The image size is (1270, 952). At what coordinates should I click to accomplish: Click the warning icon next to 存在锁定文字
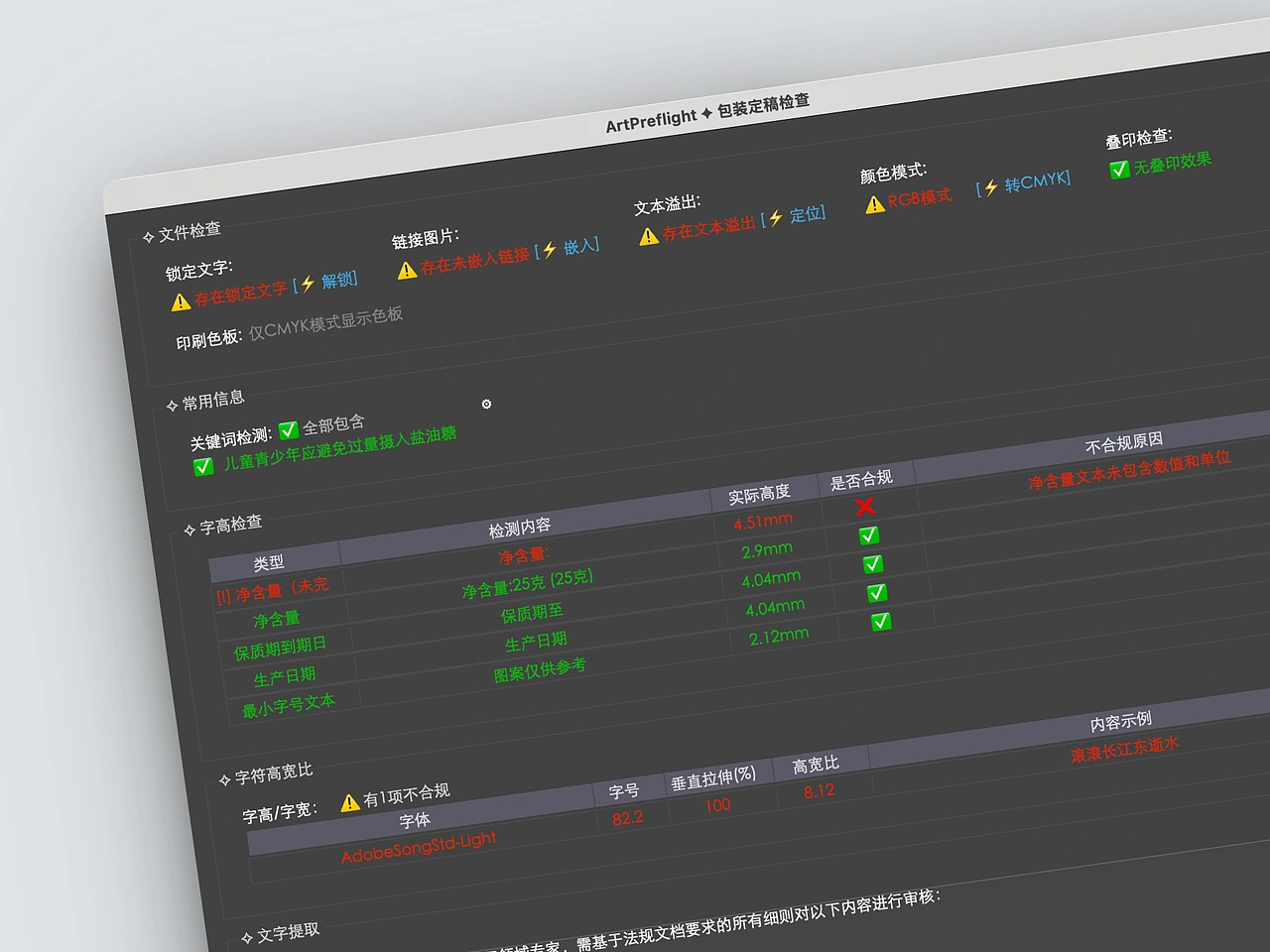(181, 302)
